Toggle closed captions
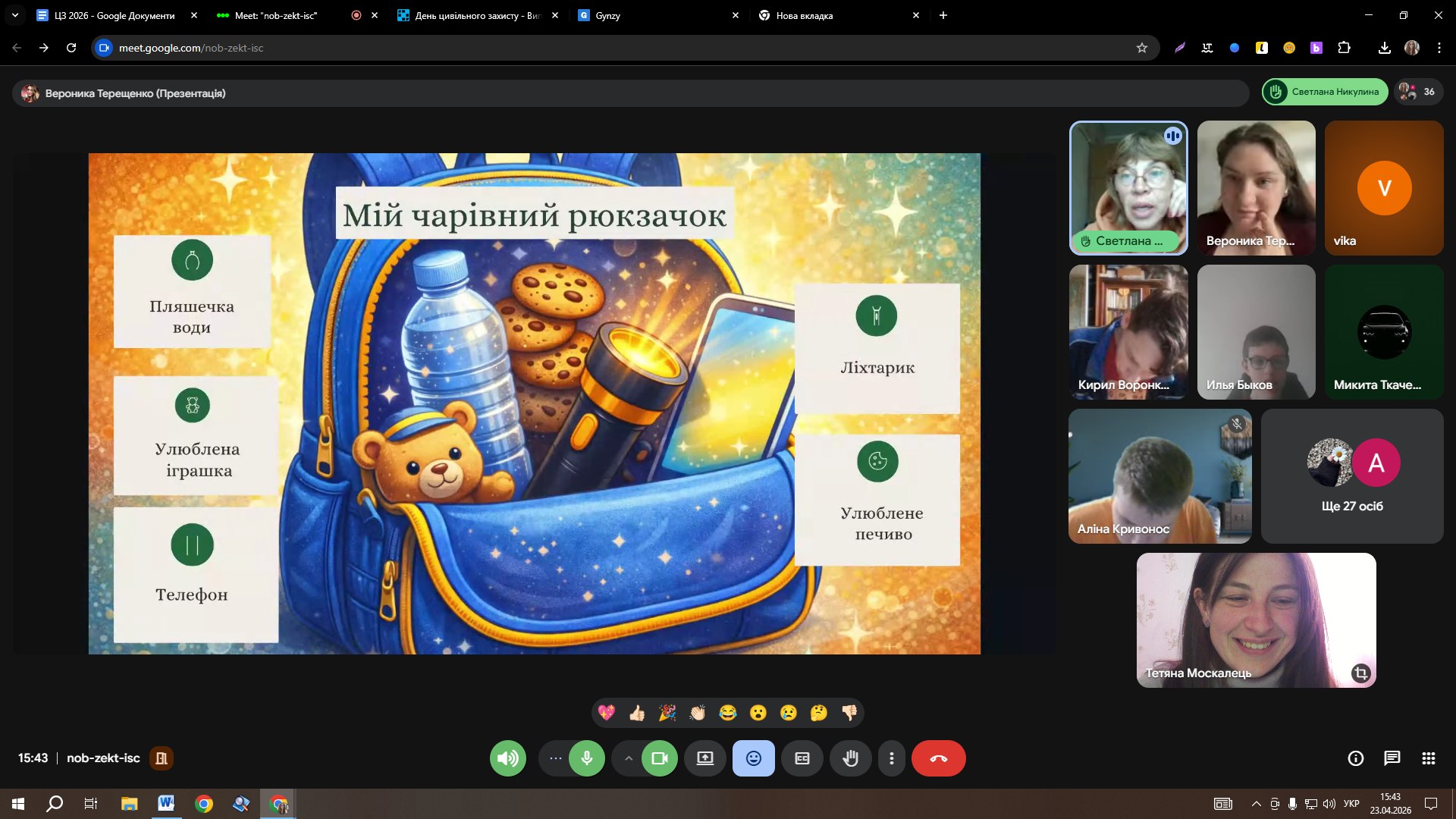 (x=802, y=758)
